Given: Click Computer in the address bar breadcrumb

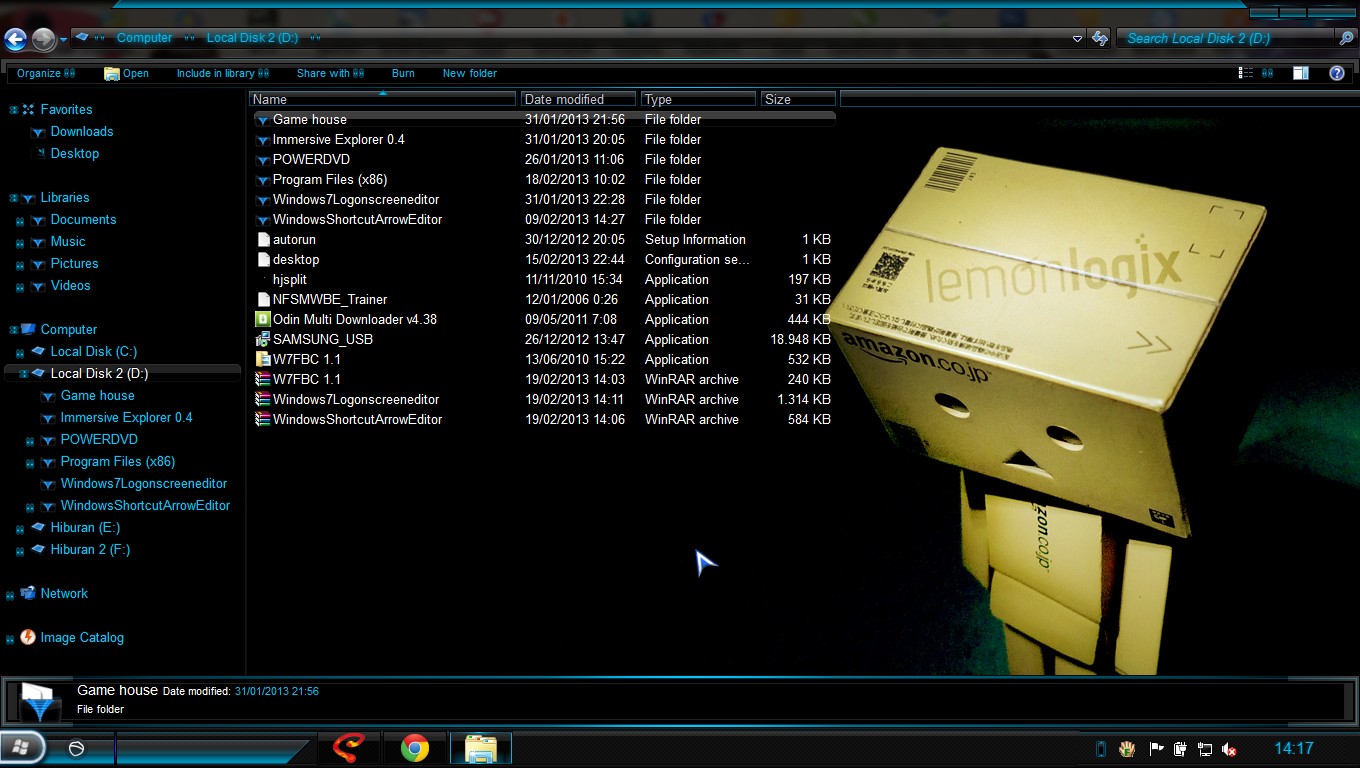Looking at the screenshot, I should 143,37.
